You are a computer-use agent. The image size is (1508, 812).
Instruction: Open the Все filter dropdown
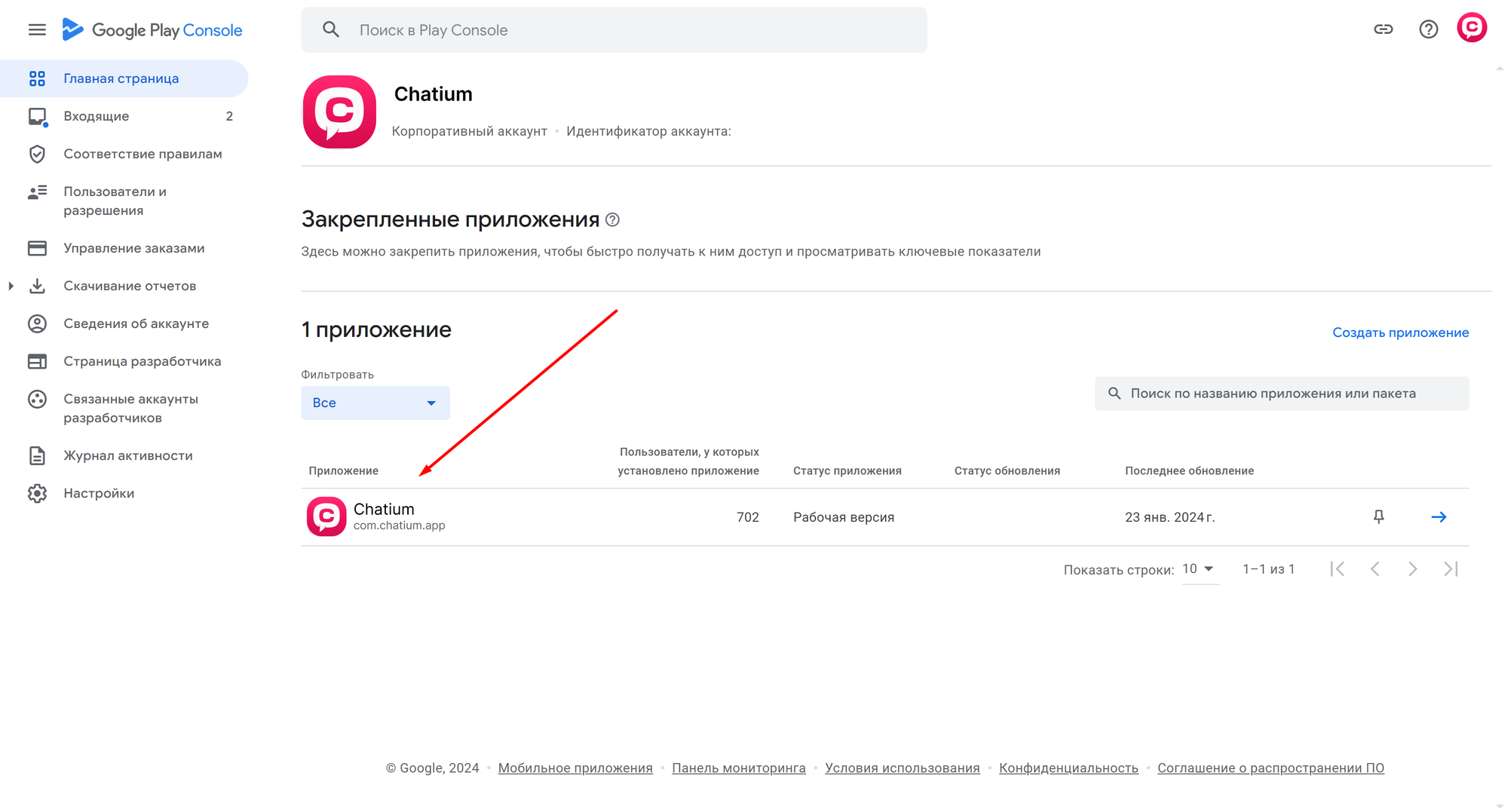coord(375,403)
